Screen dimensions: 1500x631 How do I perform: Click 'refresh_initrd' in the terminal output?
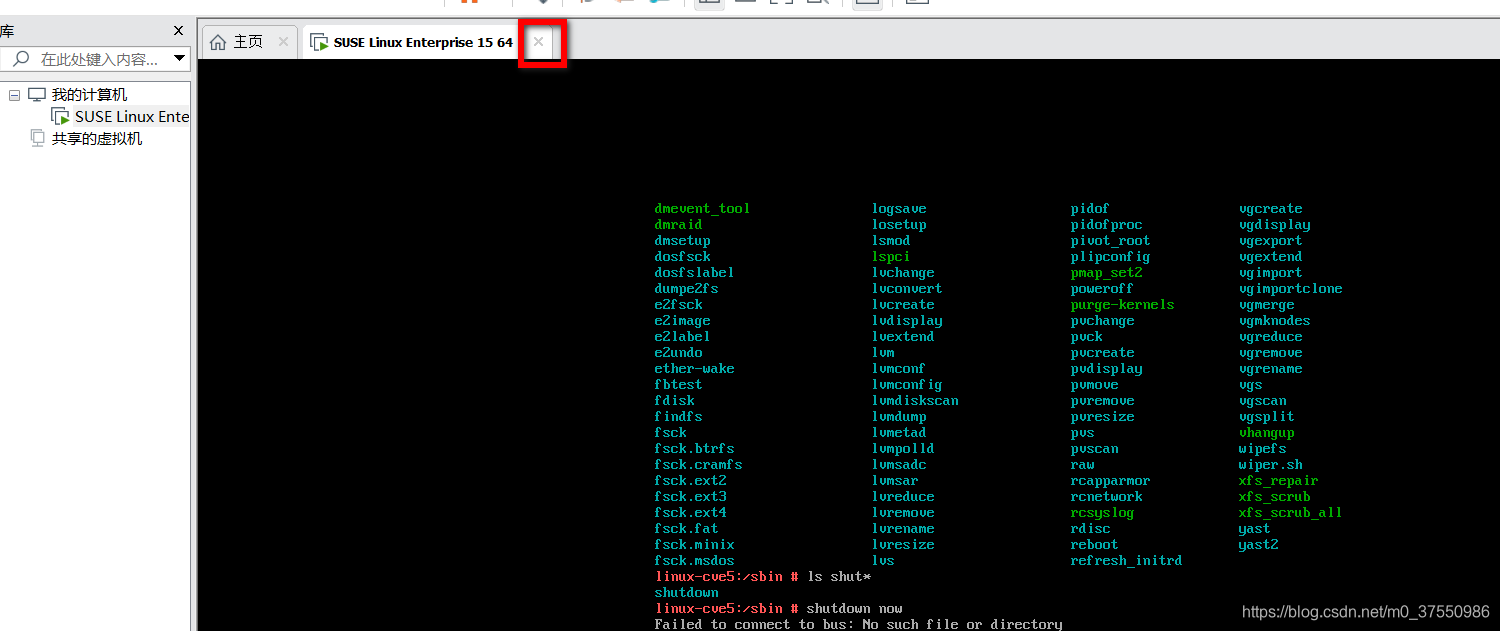click(x=1126, y=561)
